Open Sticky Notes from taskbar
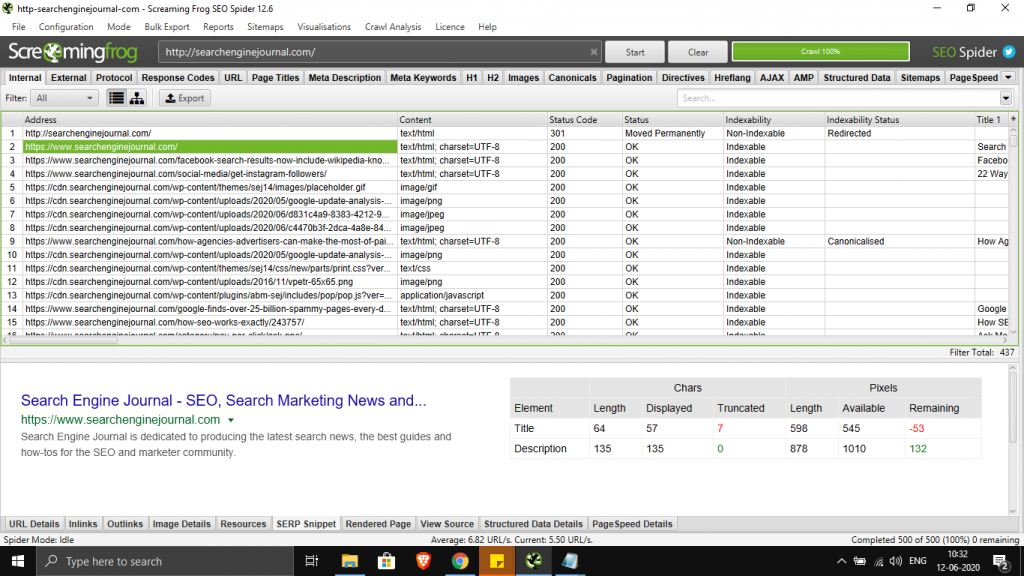 [x=497, y=561]
